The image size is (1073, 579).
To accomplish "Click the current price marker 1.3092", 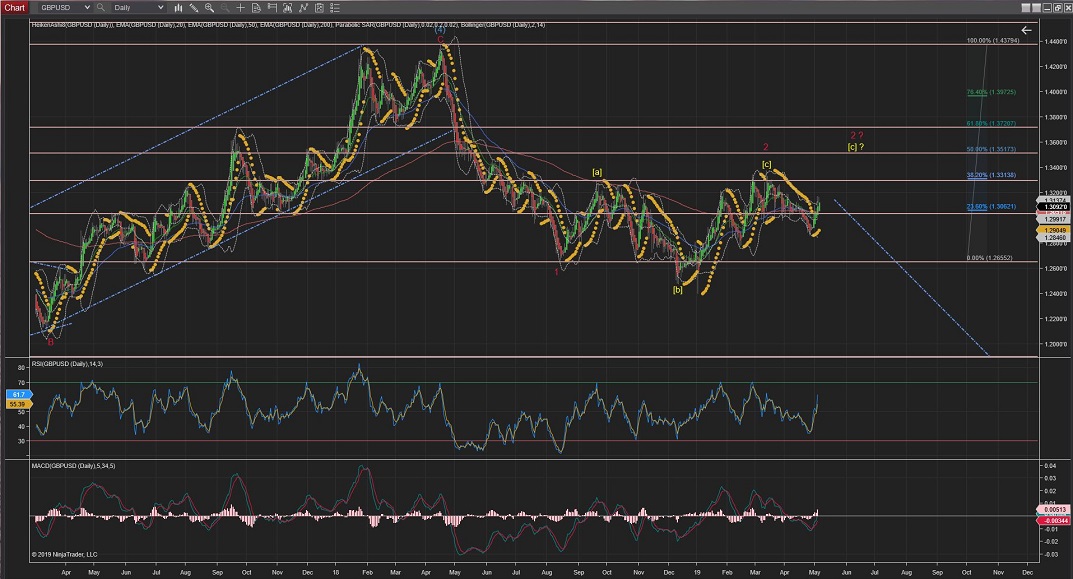I will tap(1052, 206).
